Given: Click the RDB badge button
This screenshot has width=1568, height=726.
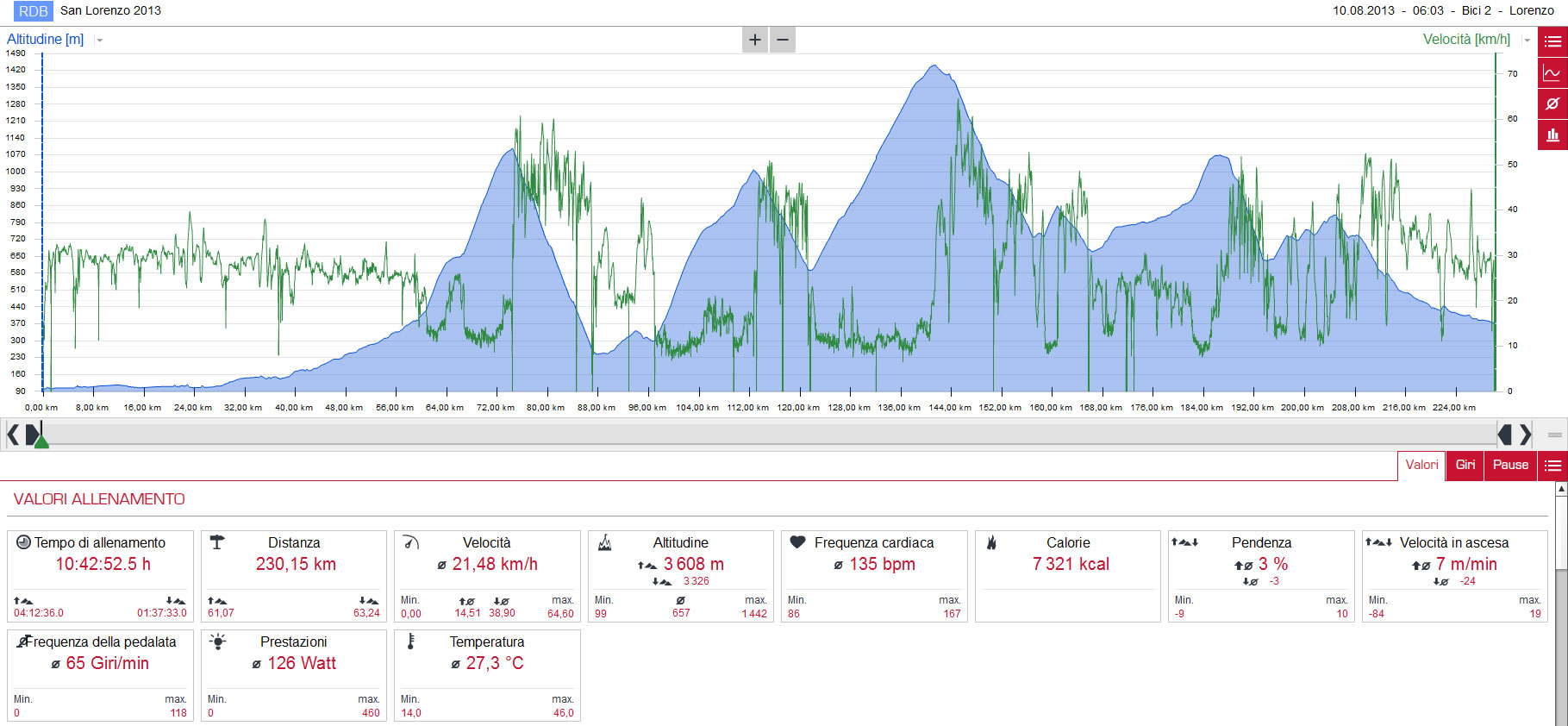Looking at the screenshot, I should click(34, 11).
